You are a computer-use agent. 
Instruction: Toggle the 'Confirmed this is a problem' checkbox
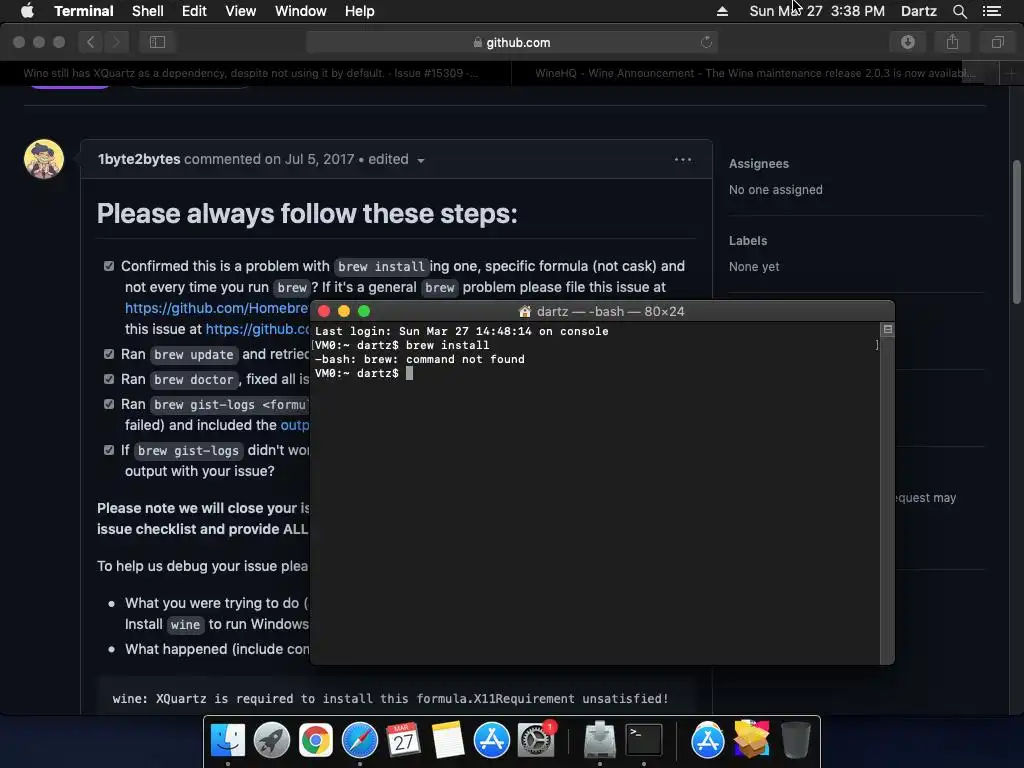coord(109,266)
